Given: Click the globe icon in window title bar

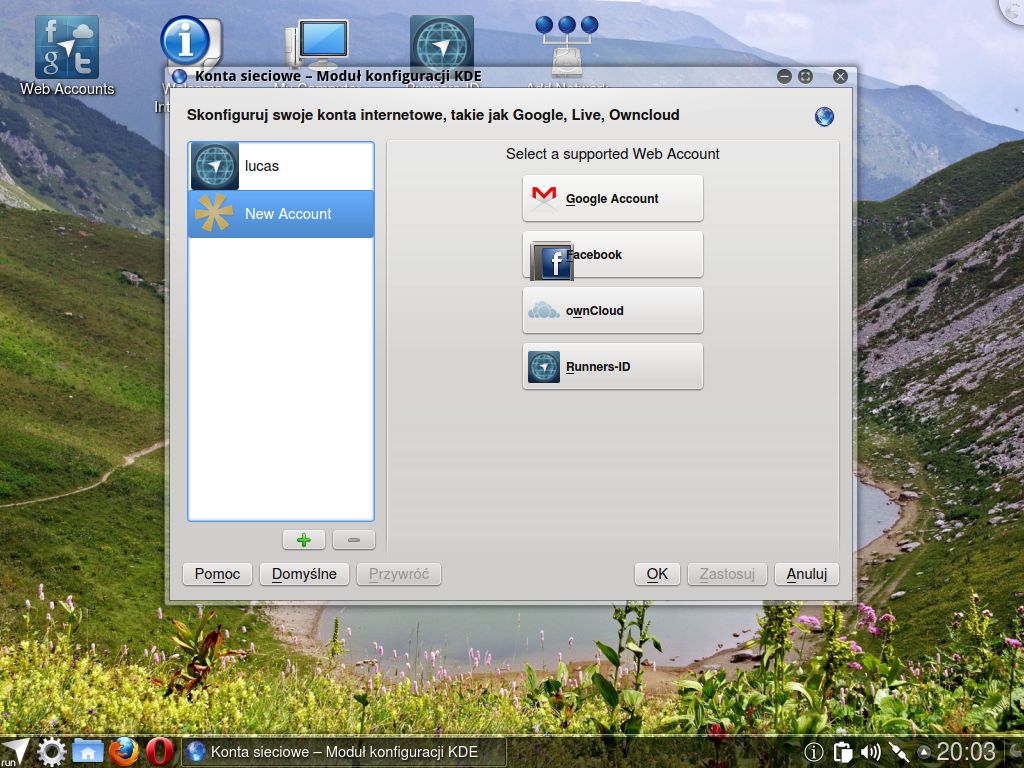Looking at the screenshot, I should (180, 76).
